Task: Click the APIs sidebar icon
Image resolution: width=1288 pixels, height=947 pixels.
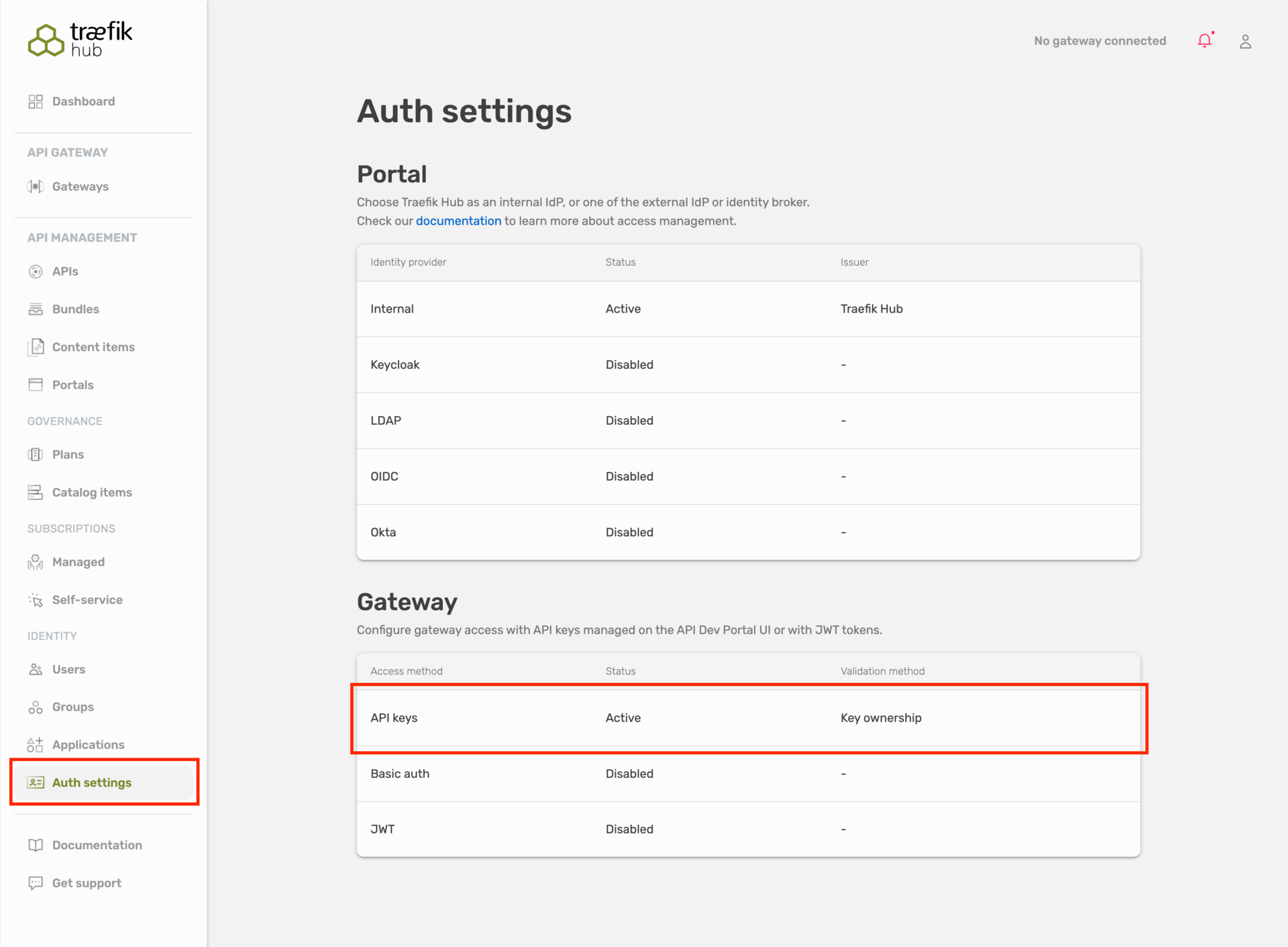Action: point(36,271)
